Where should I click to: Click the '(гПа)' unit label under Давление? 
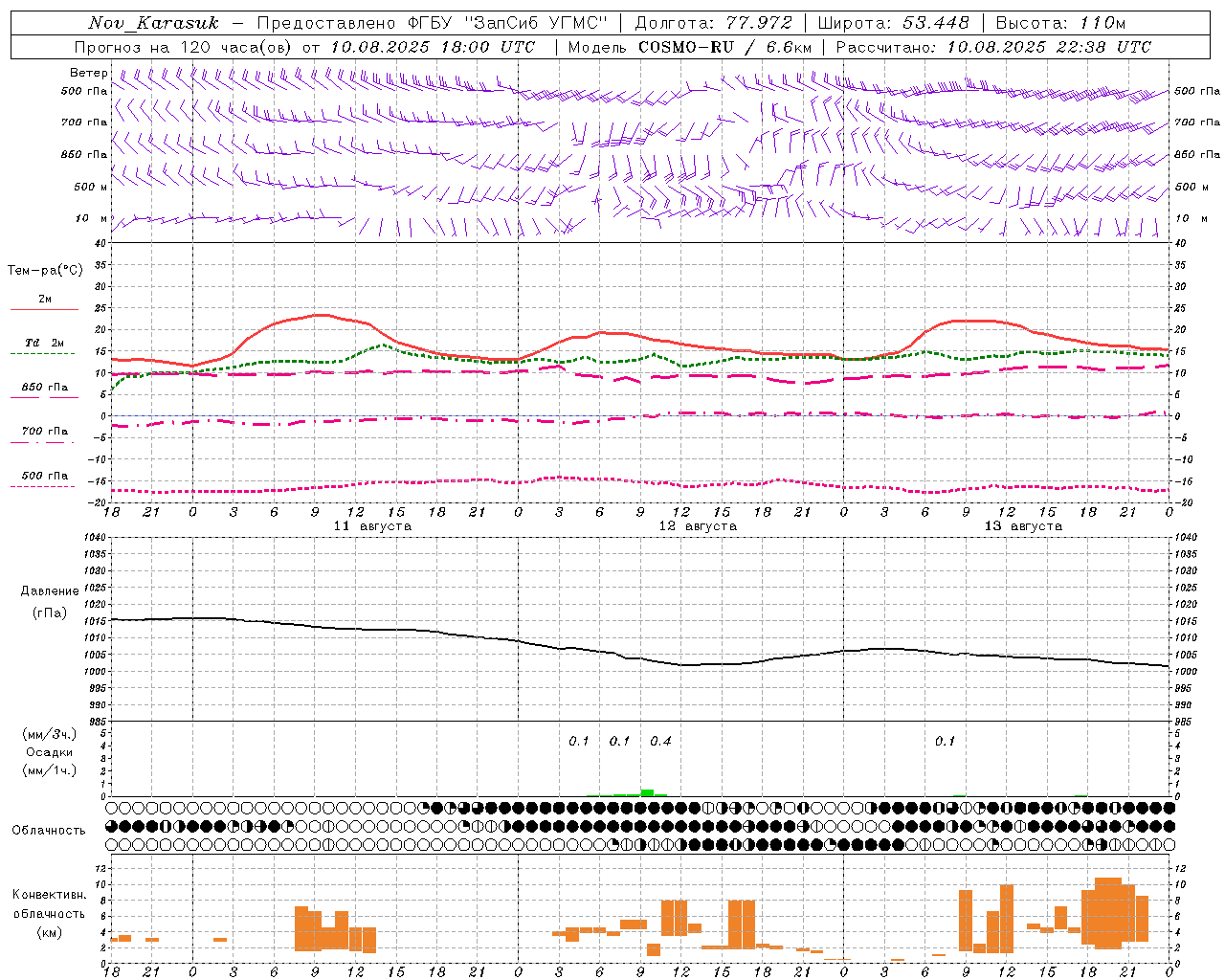click(49, 613)
